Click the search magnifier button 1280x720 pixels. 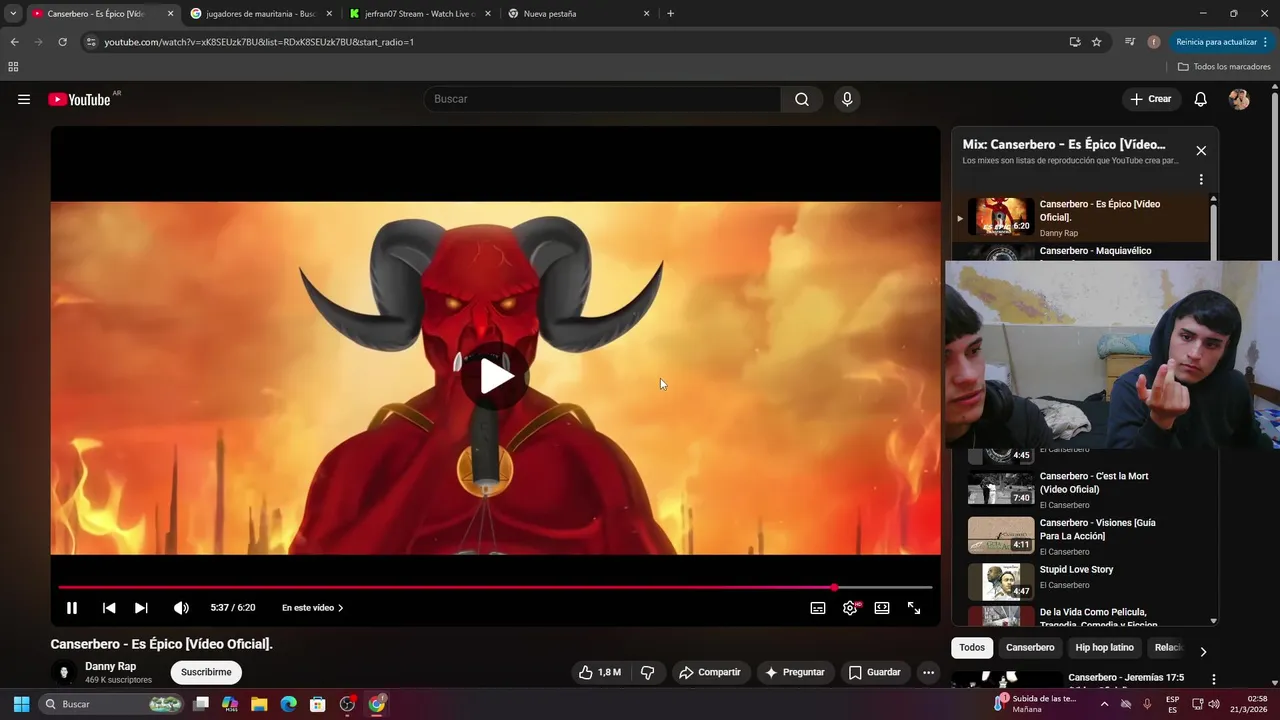click(802, 99)
